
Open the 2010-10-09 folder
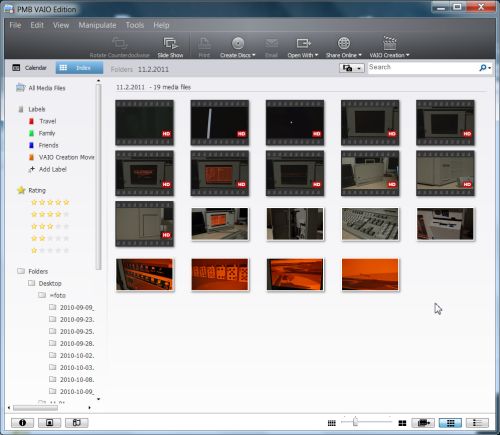pyautogui.click(x=72, y=391)
